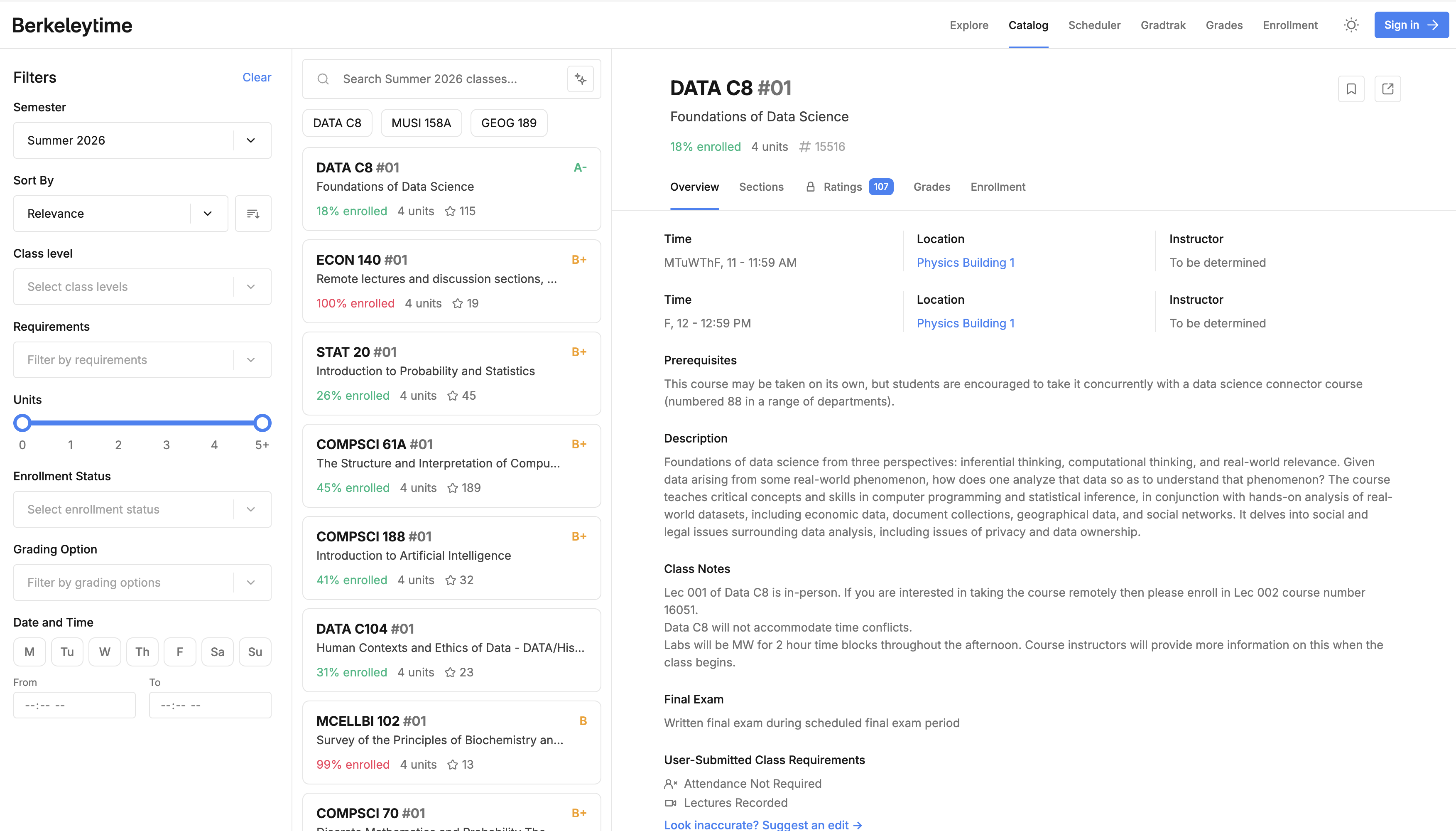Open the Grading Option dropdown

142,582
